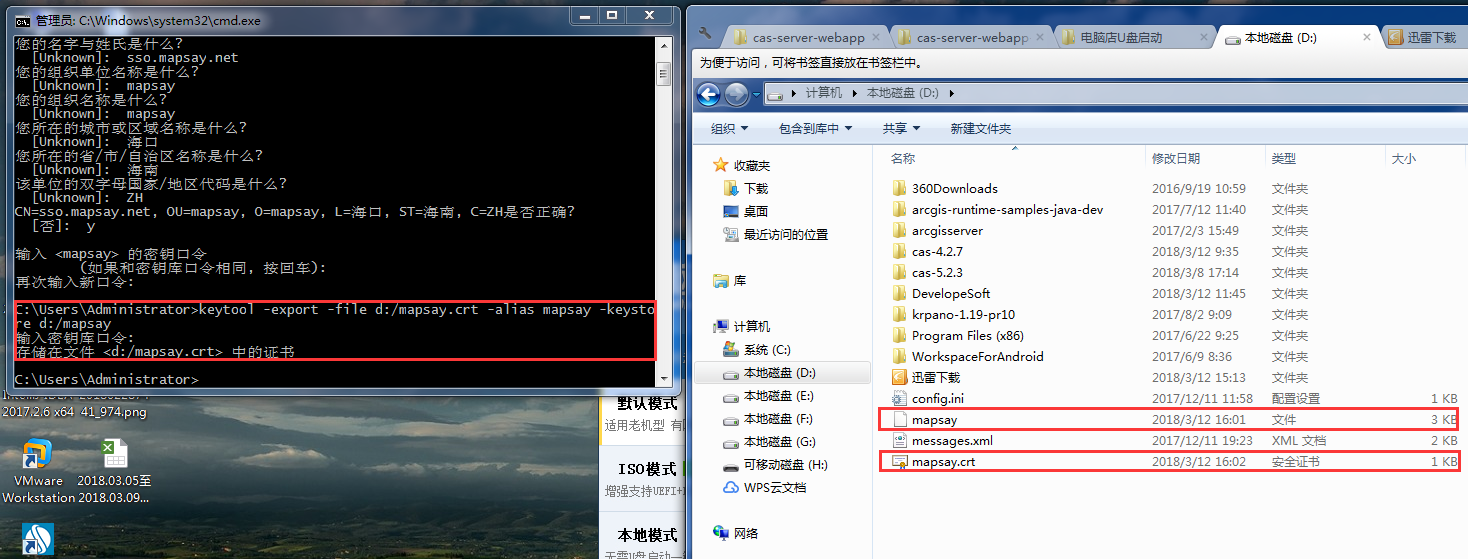Go back with the blue Back arrow
Screen dimensions: 1468x559
click(x=709, y=94)
